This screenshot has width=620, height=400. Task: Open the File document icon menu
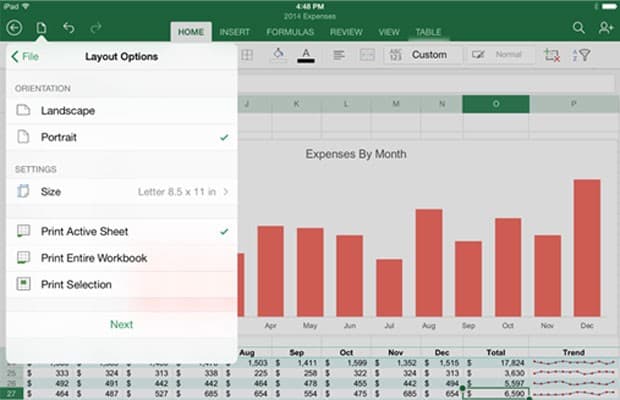(x=42, y=28)
